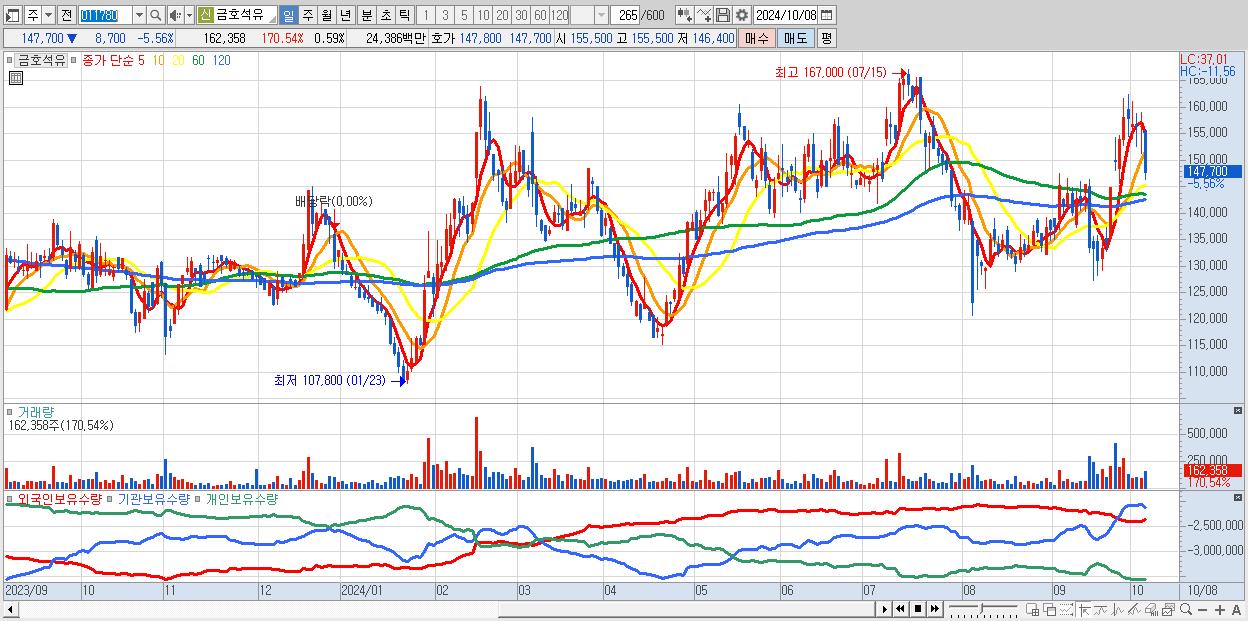Click the 매도 sell button
The height and width of the screenshot is (621, 1248).
pyautogui.click(x=795, y=38)
